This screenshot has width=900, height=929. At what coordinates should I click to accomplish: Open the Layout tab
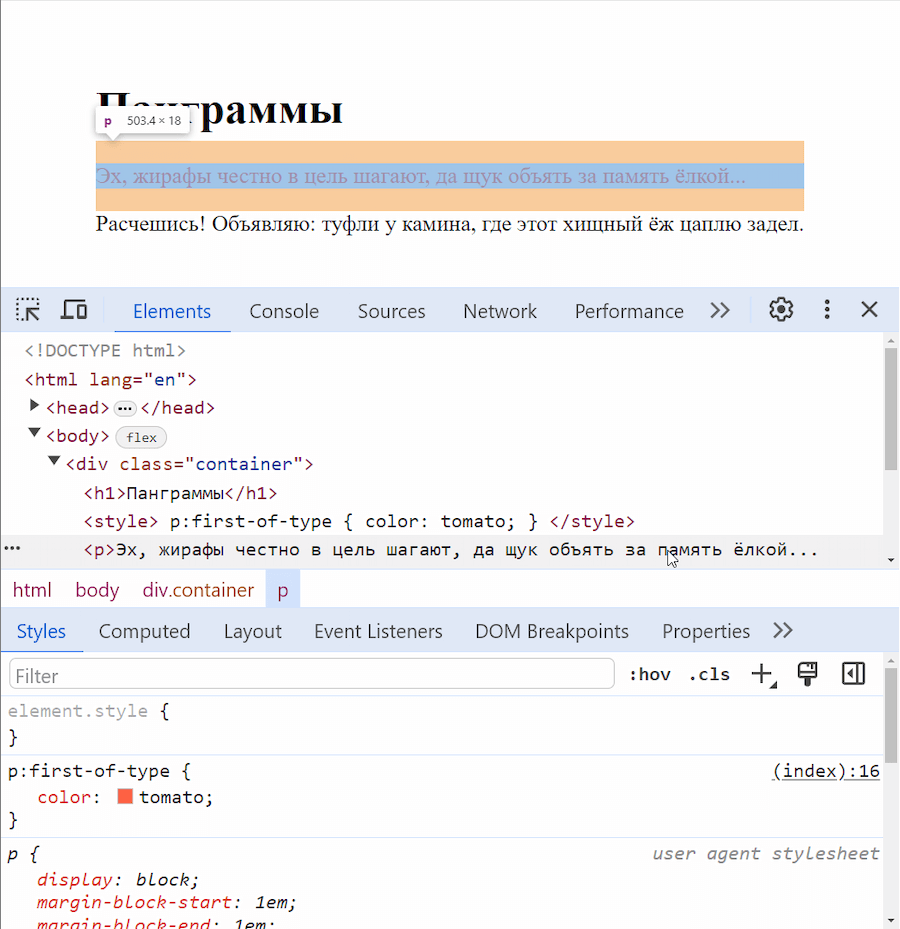coord(253,632)
